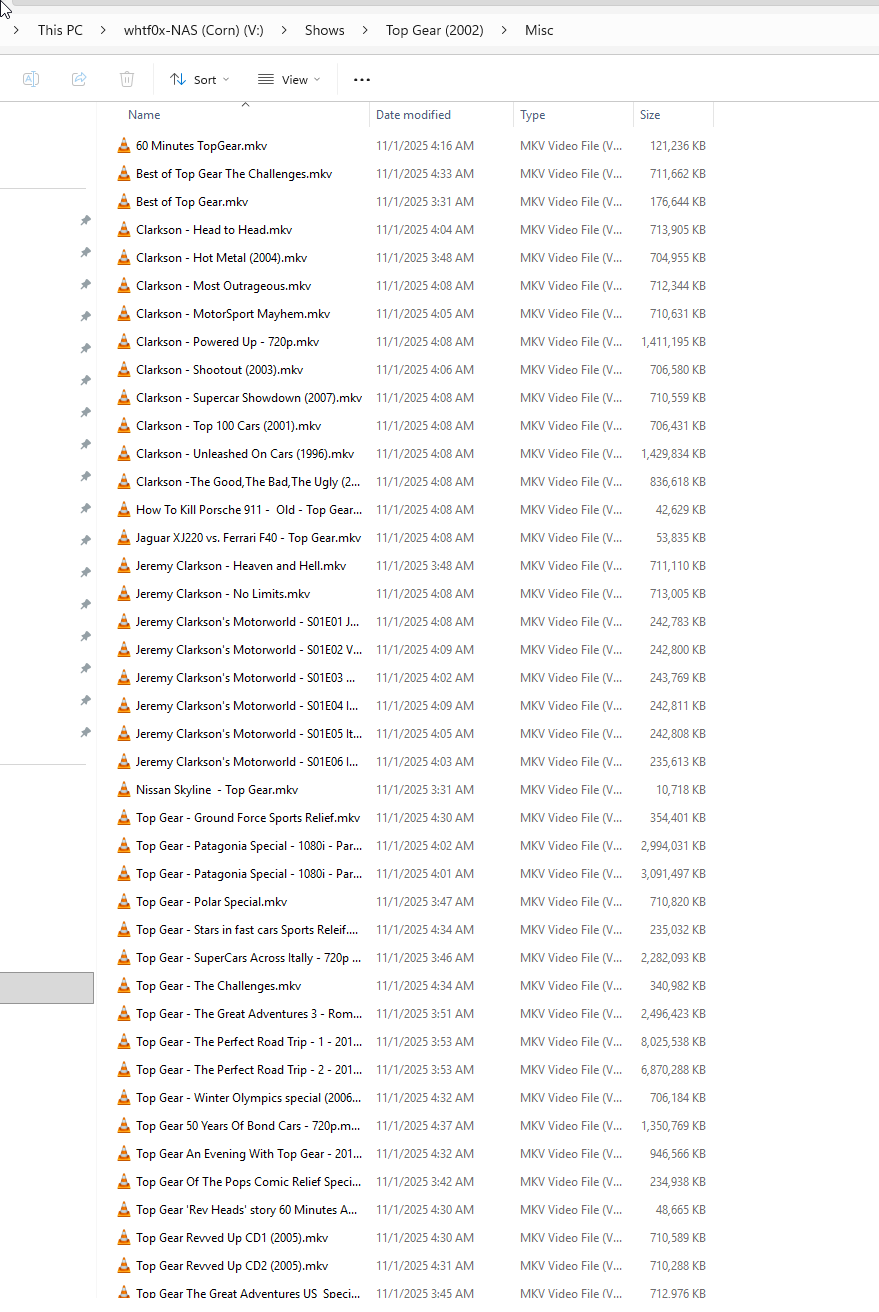Viewport: 879px width, 1312px height.
Task: Click the Rename icon in the toolbar
Action: pos(31,79)
